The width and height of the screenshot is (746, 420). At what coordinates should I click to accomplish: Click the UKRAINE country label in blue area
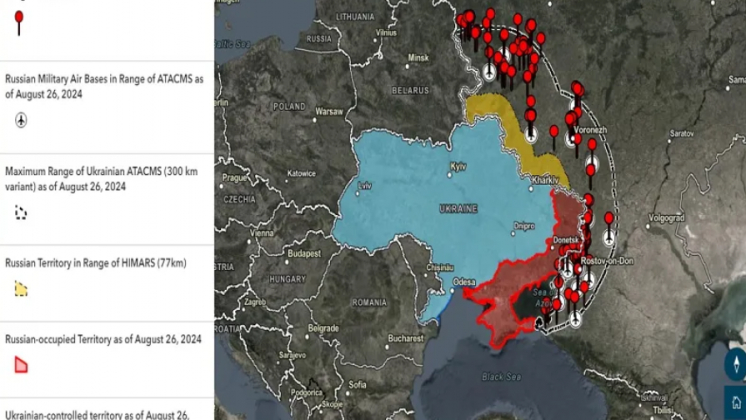(458, 207)
